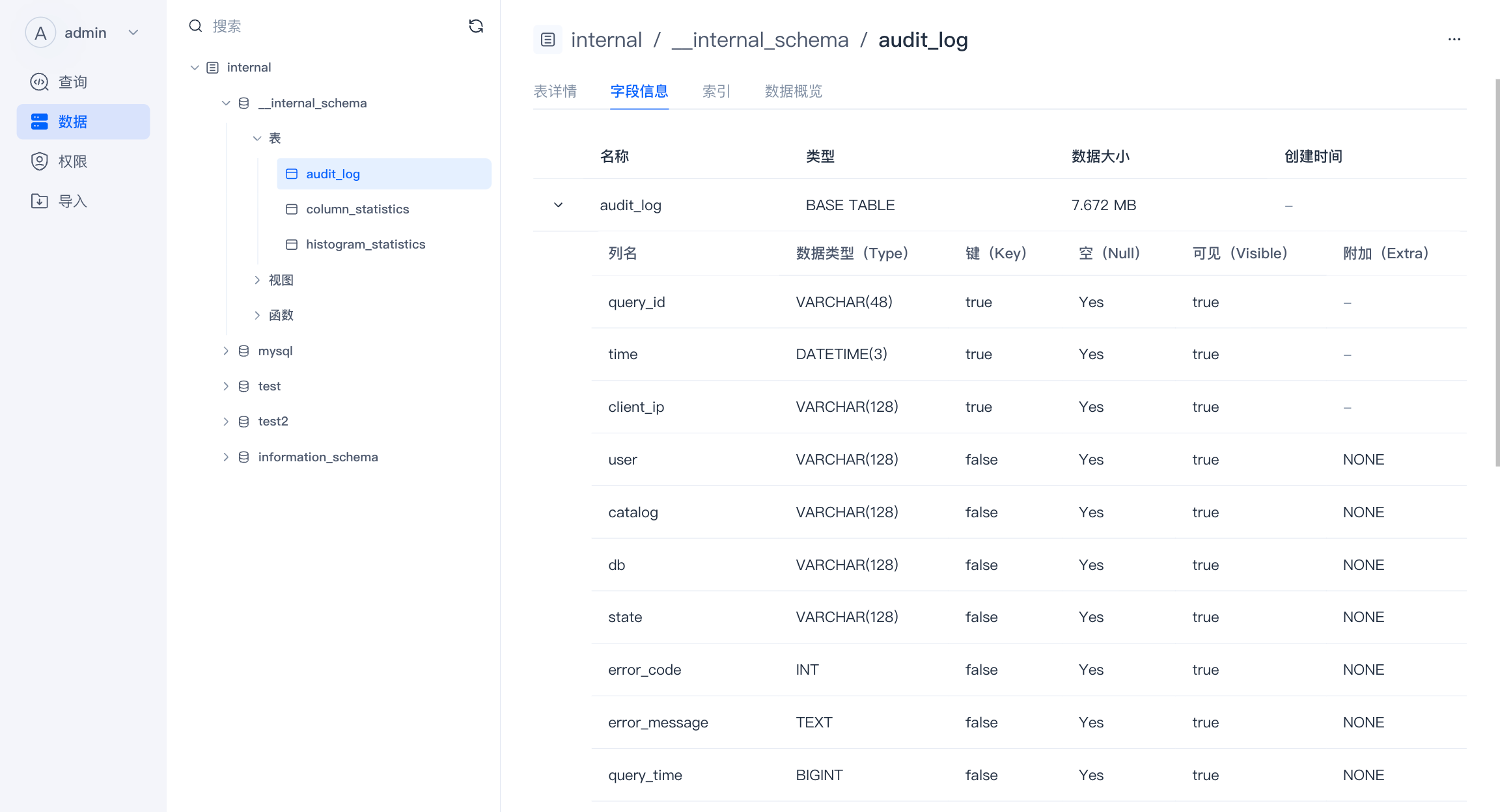Click the catalog icon in breadcrumb header
This screenshot has height=812, width=1500.
(x=548, y=40)
